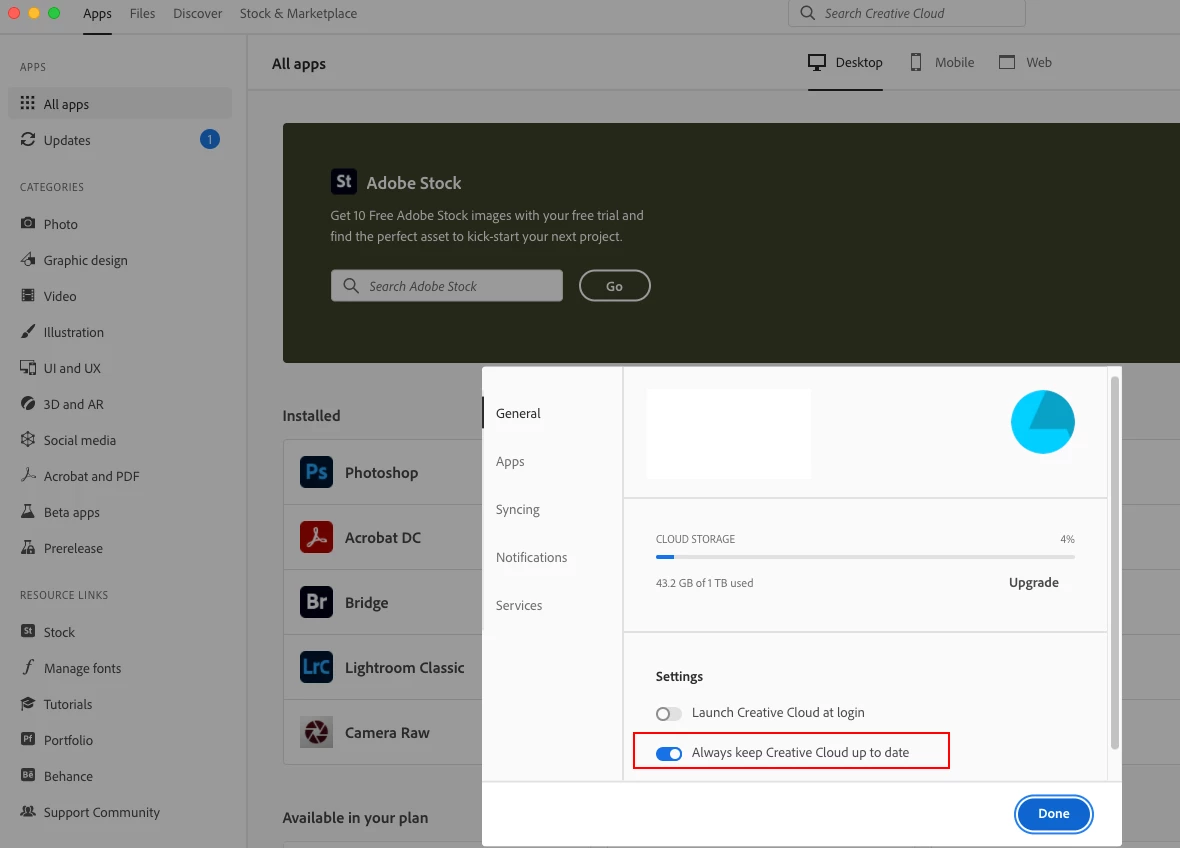This screenshot has height=848, width=1180.
Task: Open Syncing preferences section
Action: point(517,509)
